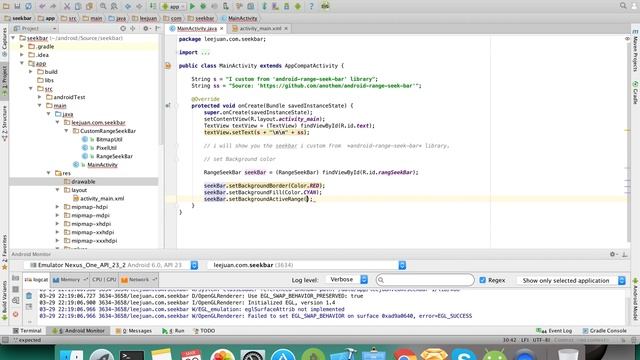Toggle the Regex checkbox
The image size is (640, 360).
point(482,280)
